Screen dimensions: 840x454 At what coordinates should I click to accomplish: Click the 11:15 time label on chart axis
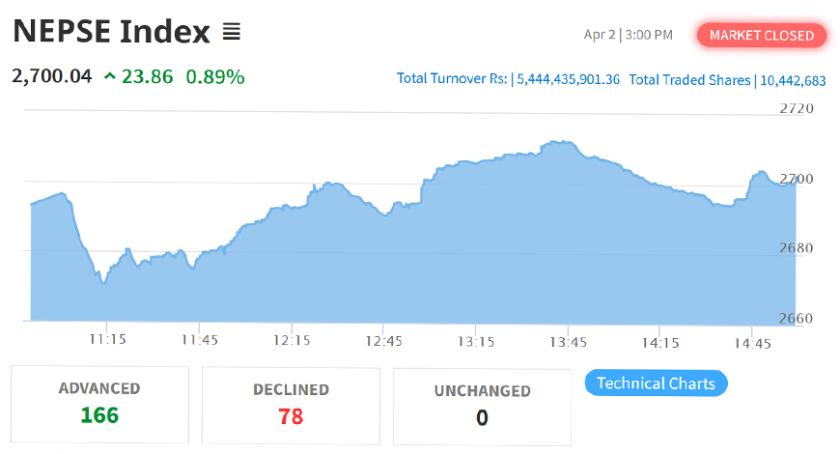[x=107, y=341]
